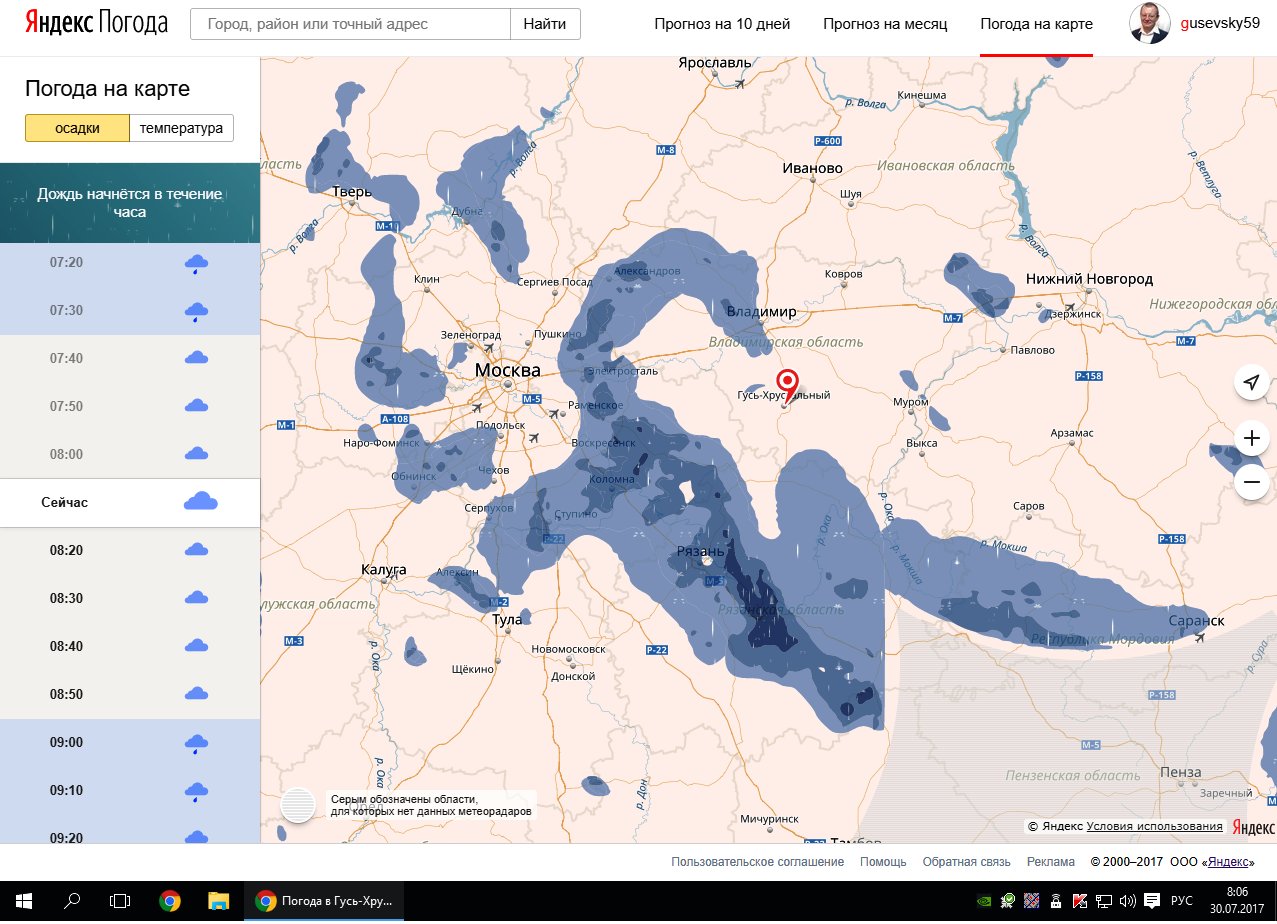Open the Помощь footer link

884,862
